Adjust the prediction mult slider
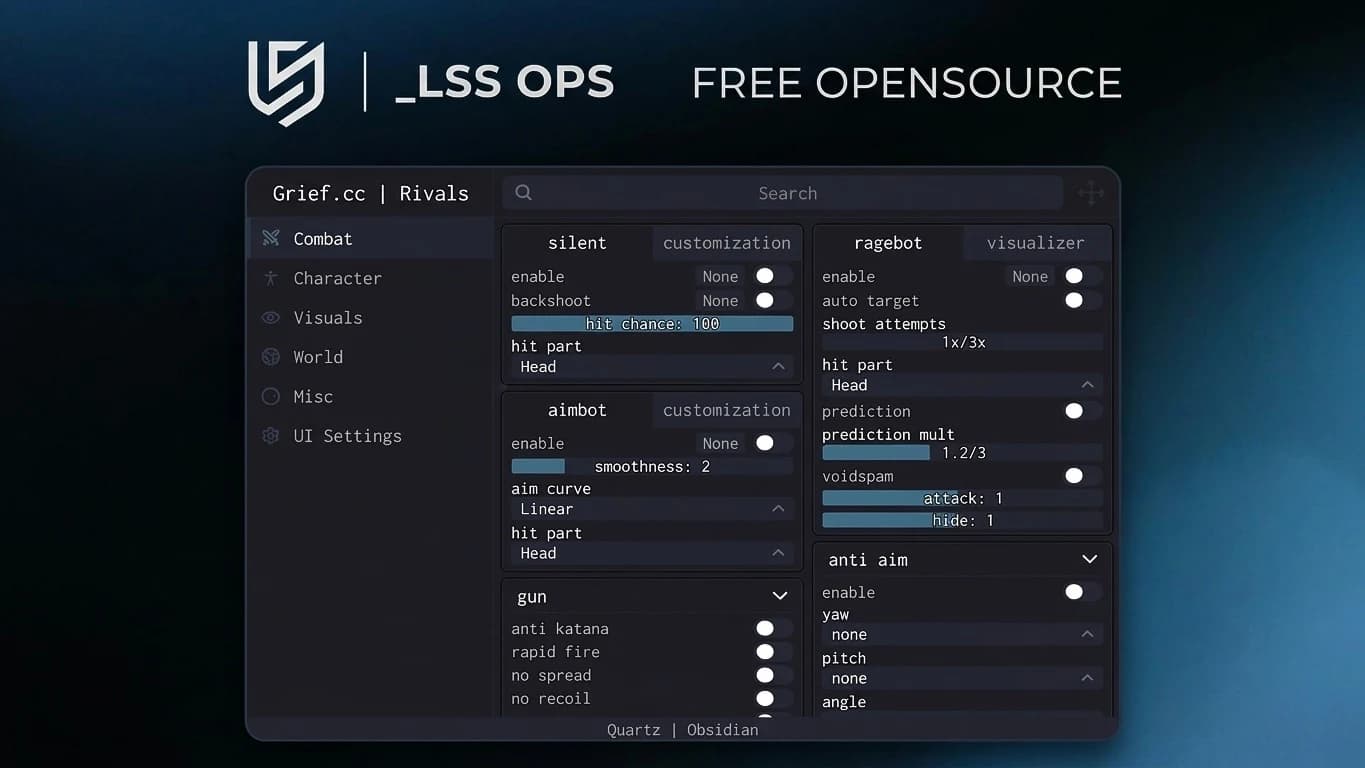Viewport: 1365px width, 768px height. 962,453
